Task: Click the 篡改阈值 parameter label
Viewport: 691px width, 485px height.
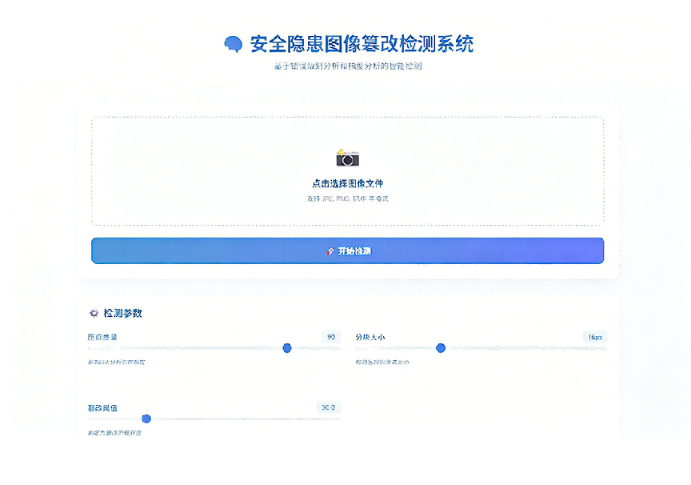Action: [x=102, y=408]
